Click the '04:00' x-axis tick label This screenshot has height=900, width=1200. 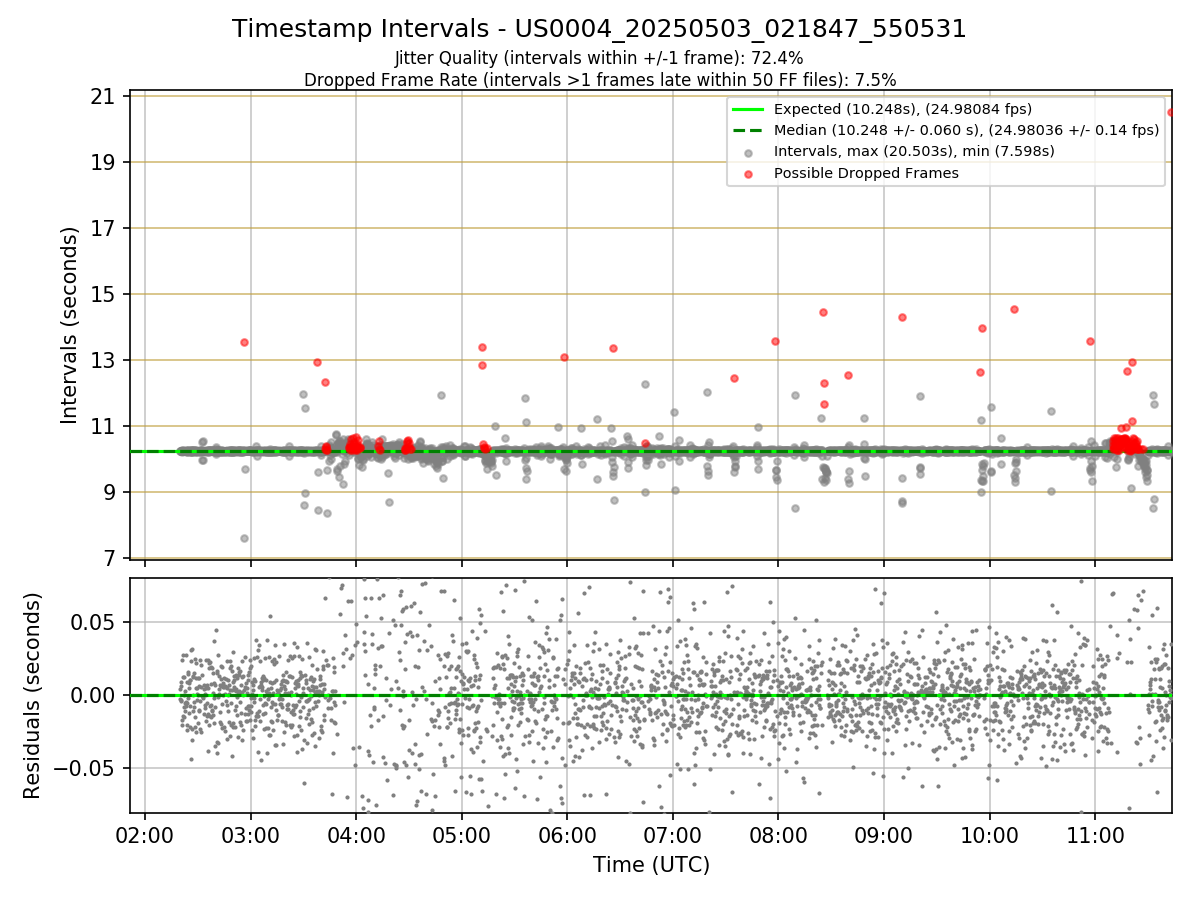pos(356,835)
